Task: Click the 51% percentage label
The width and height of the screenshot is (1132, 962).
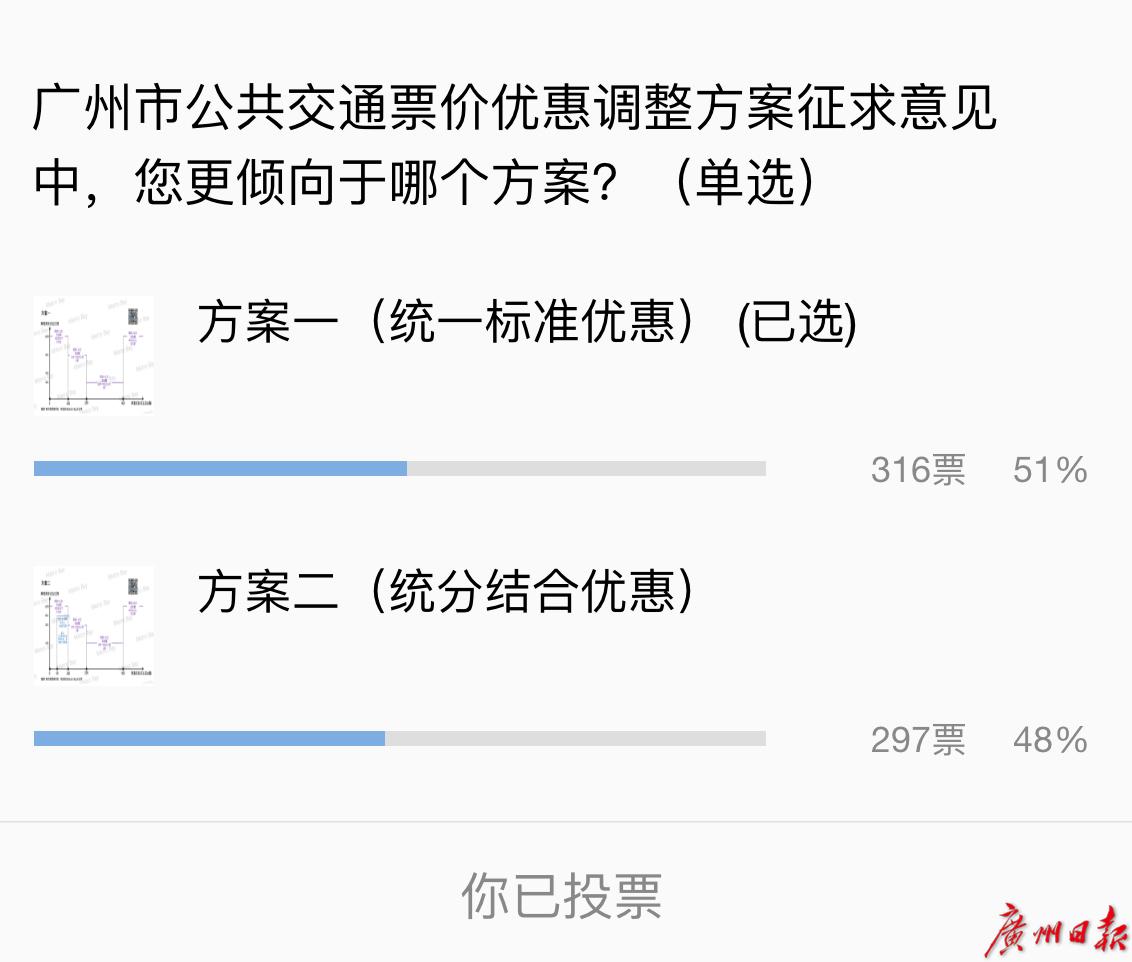Action: [x=1049, y=470]
